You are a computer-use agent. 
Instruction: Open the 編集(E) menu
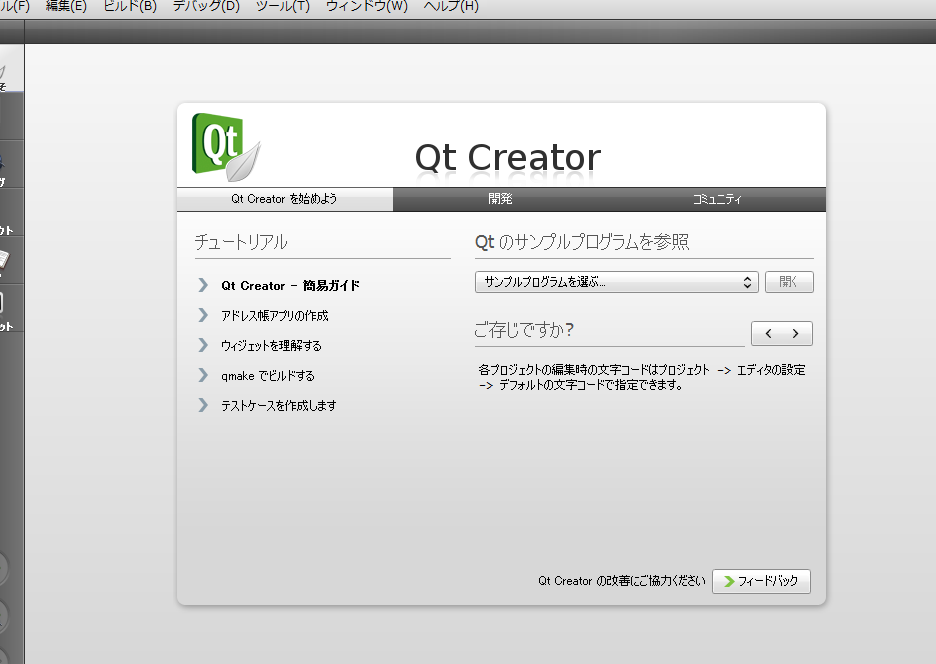66,7
